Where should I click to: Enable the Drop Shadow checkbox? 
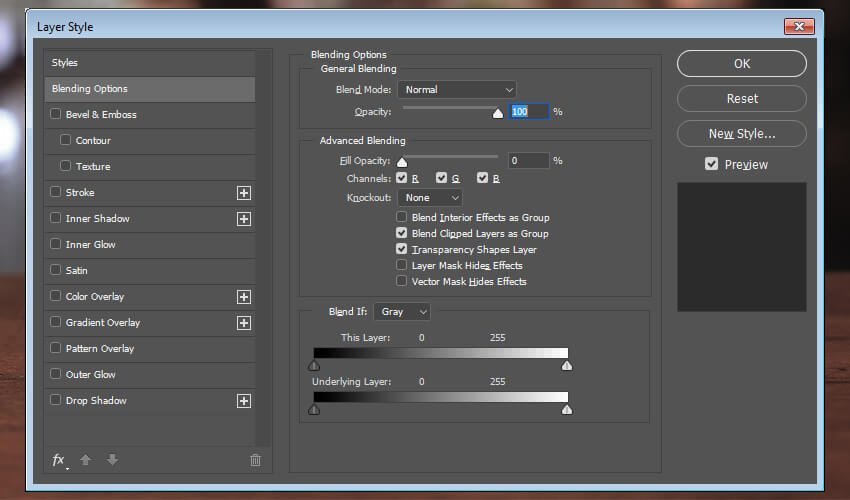[x=55, y=400]
